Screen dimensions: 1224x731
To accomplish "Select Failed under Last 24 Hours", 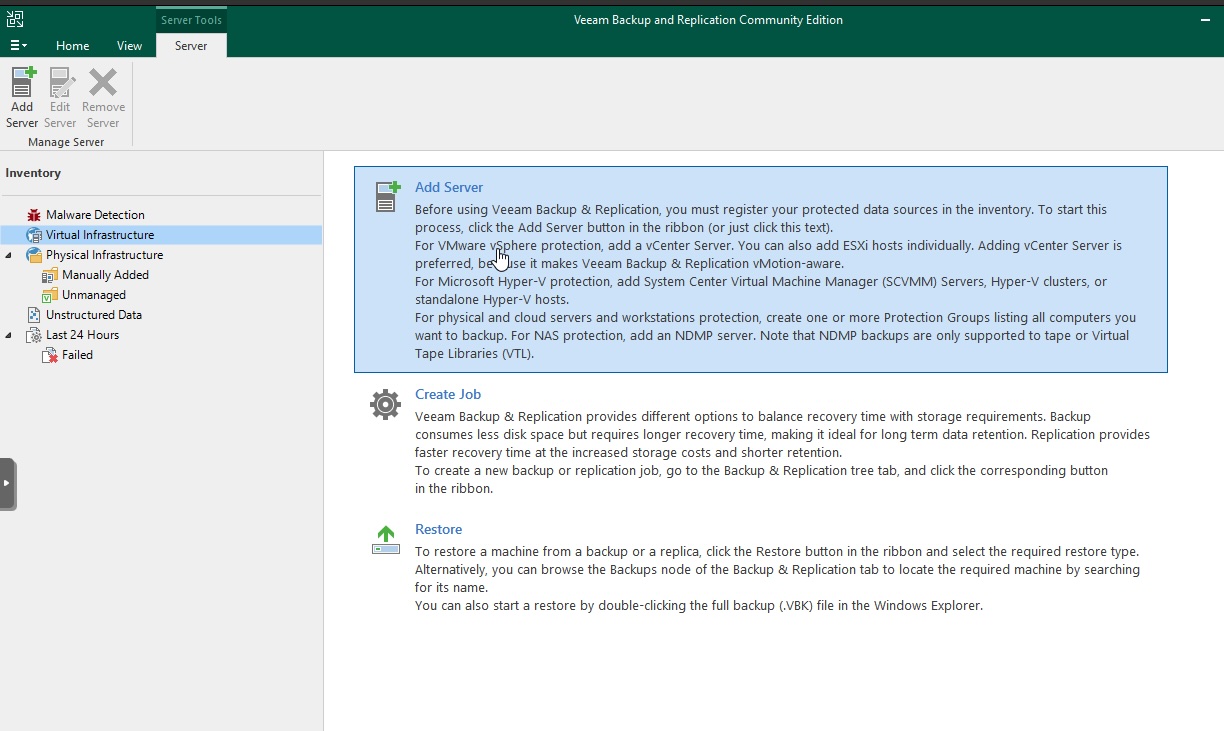I will (77, 355).
